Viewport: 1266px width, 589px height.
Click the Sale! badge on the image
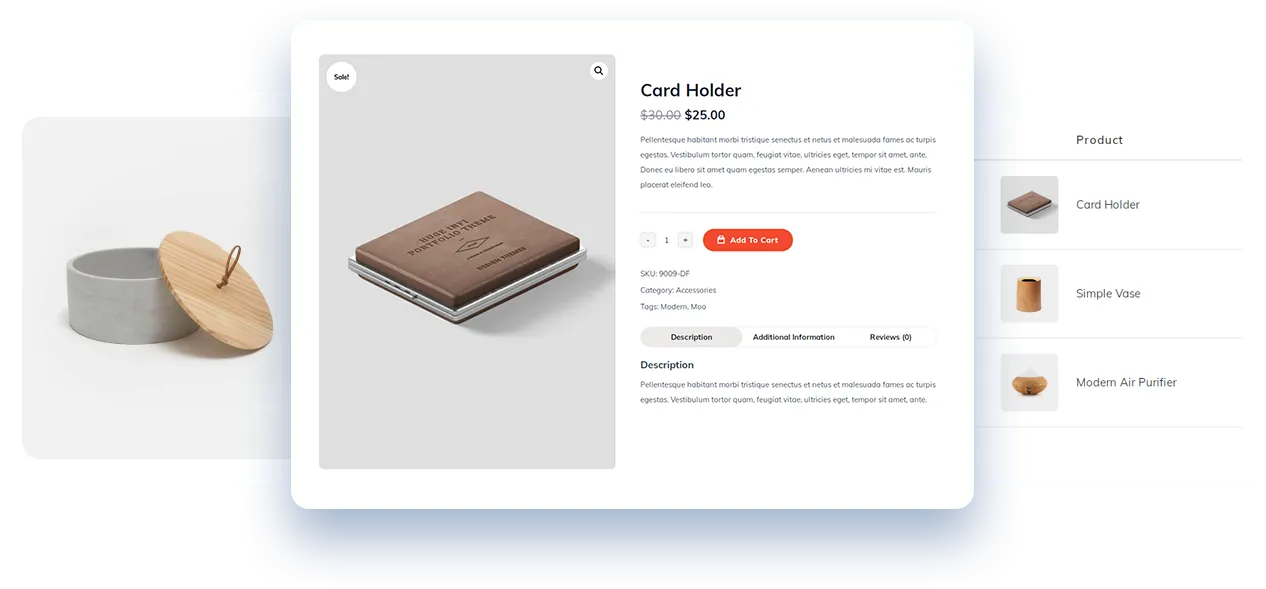(x=341, y=77)
